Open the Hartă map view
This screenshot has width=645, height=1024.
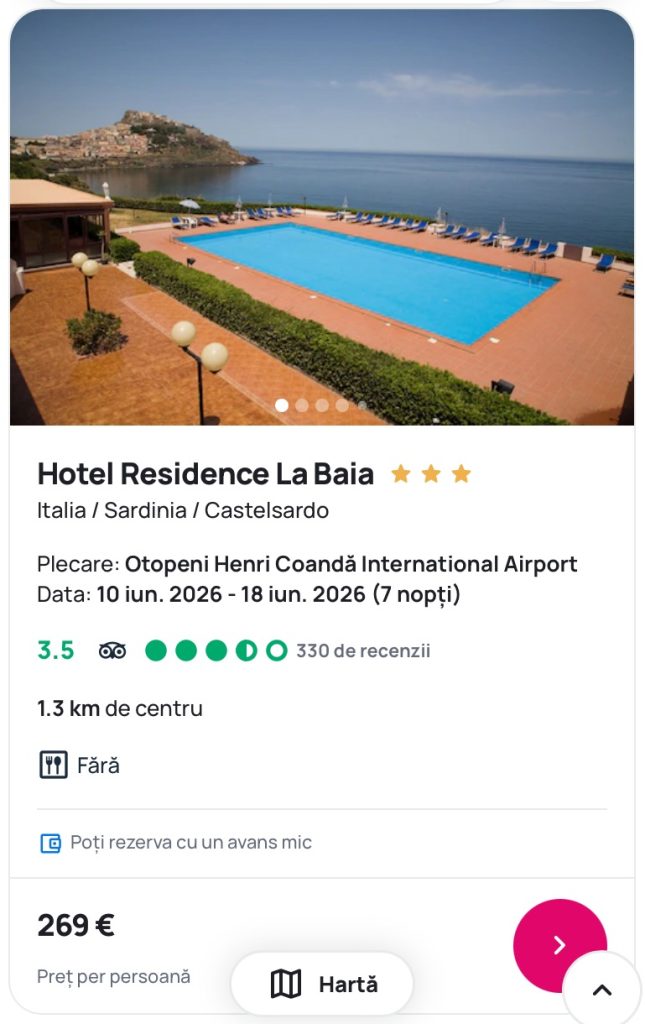tap(322, 984)
